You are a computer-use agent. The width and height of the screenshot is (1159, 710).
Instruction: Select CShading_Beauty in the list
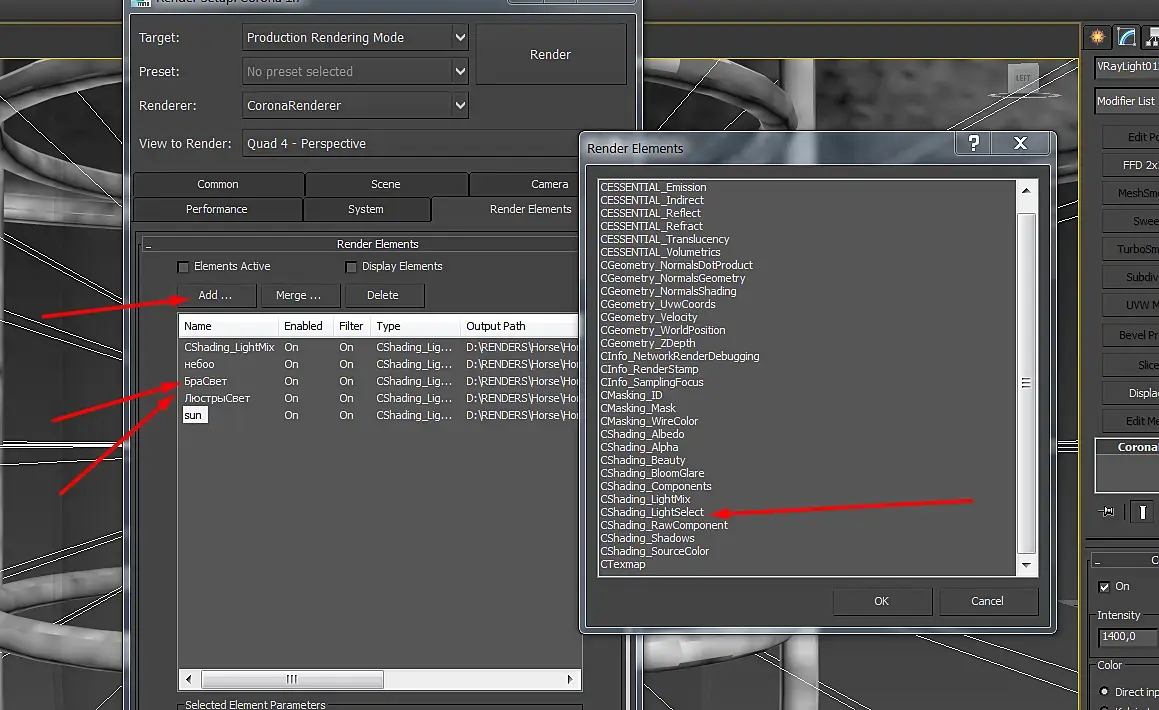tap(642, 460)
